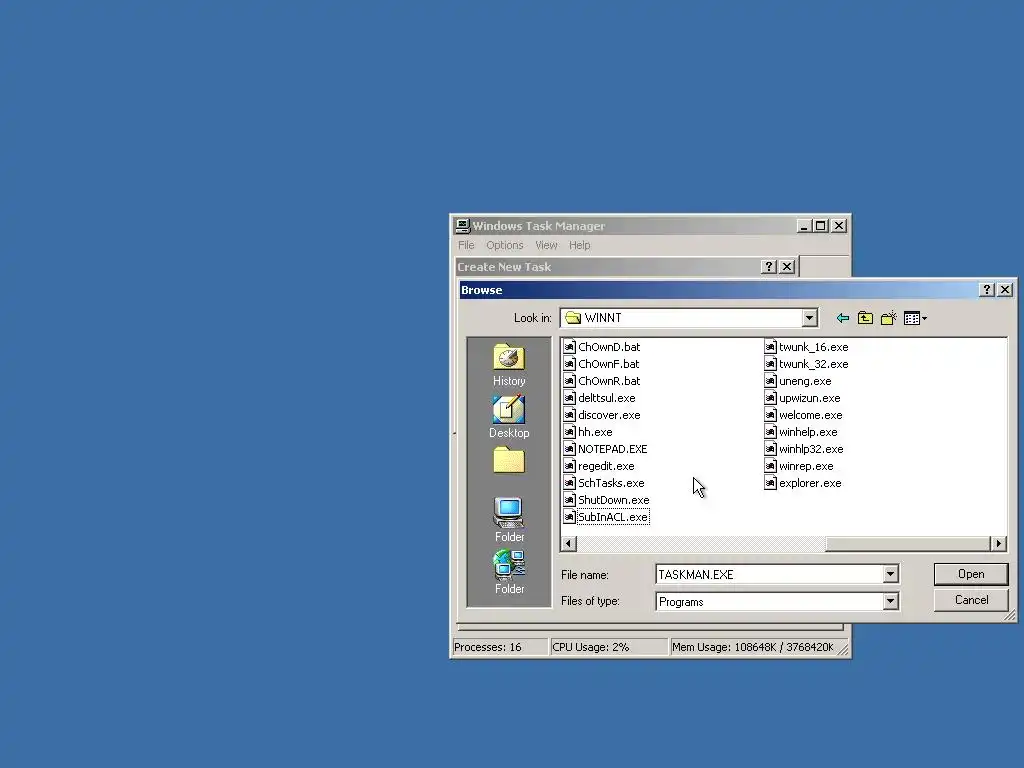This screenshot has width=1024, height=768.
Task: Select the explorer.exe file name
Action: pyautogui.click(x=810, y=483)
